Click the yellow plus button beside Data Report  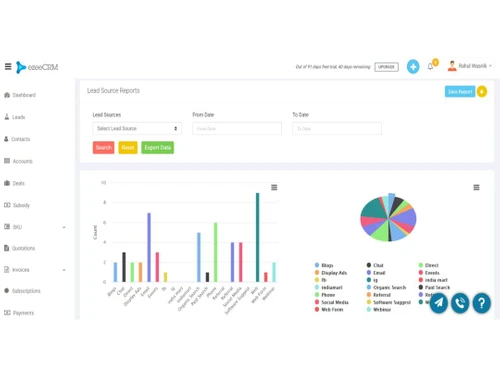point(482,91)
